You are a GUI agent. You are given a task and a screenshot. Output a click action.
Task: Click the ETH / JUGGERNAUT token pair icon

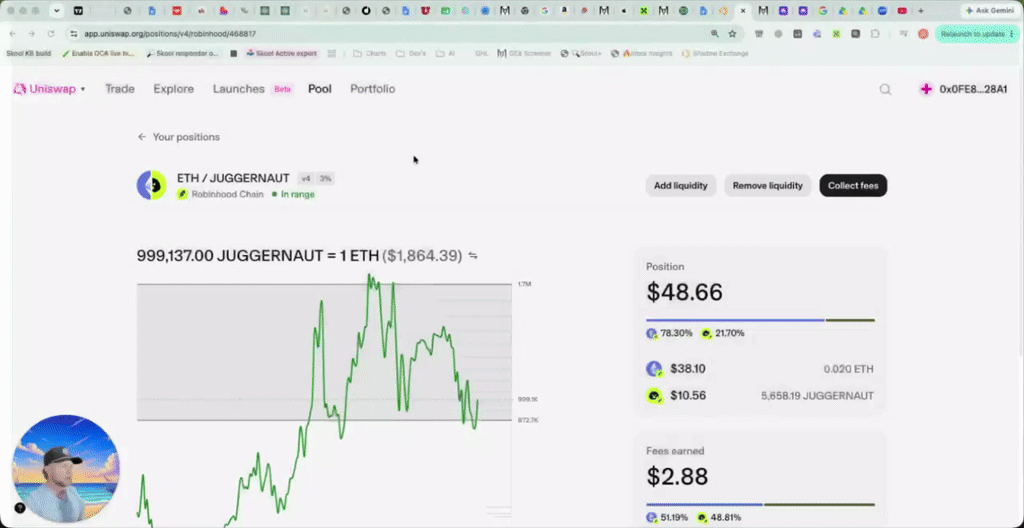152,186
